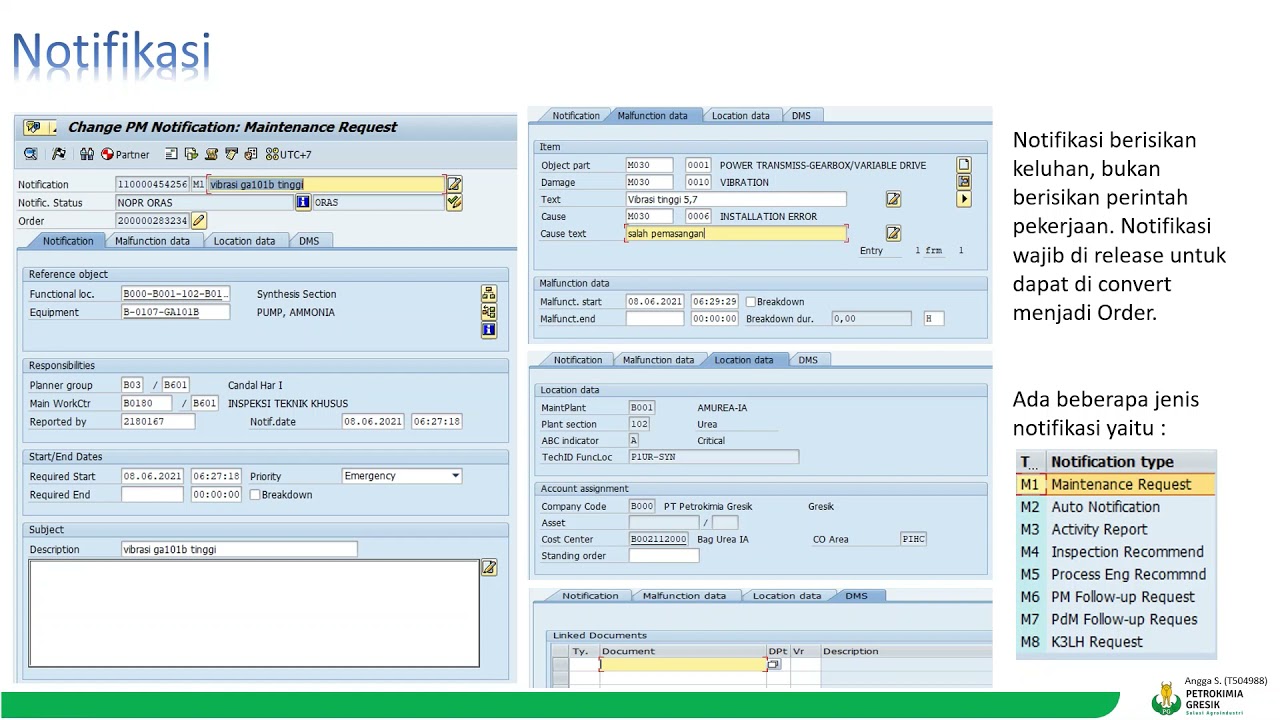Viewport: 1280px width, 720px height.
Task: Click the Reported by field 2180167
Action: pos(158,422)
